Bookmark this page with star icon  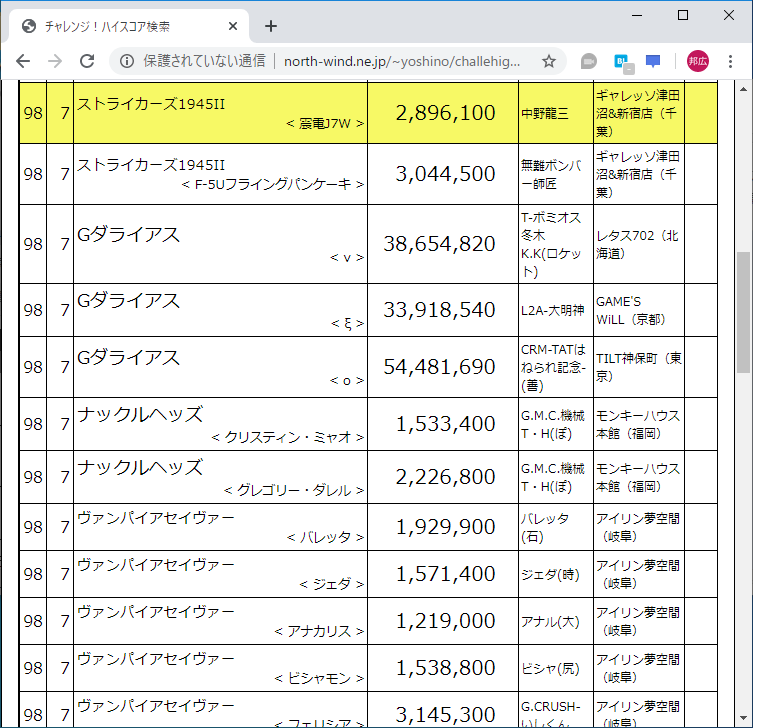click(548, 61)
